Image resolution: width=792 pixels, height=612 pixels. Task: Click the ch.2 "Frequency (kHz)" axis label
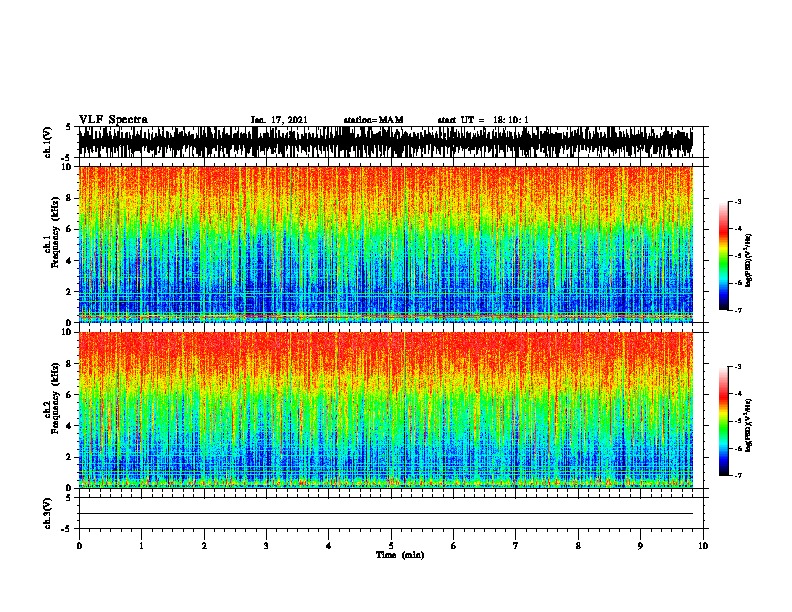pyautogui.click(x=56, y=398)
